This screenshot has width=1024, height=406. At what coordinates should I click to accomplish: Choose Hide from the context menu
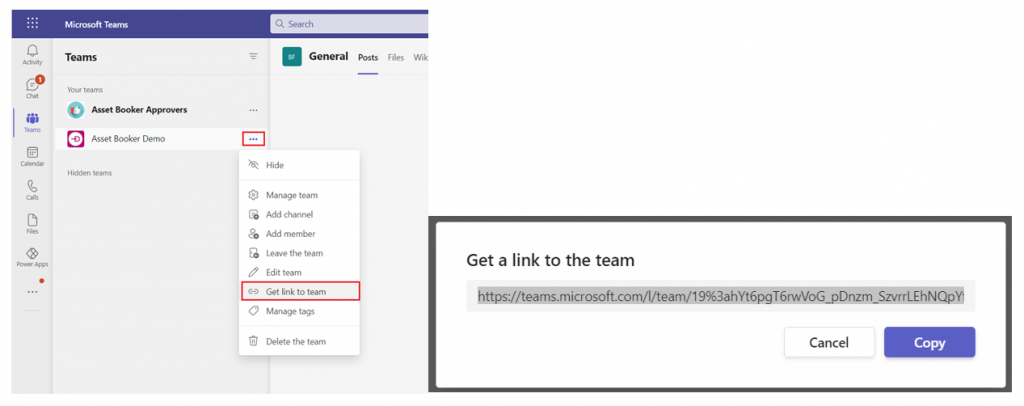[x=299, y=165]
